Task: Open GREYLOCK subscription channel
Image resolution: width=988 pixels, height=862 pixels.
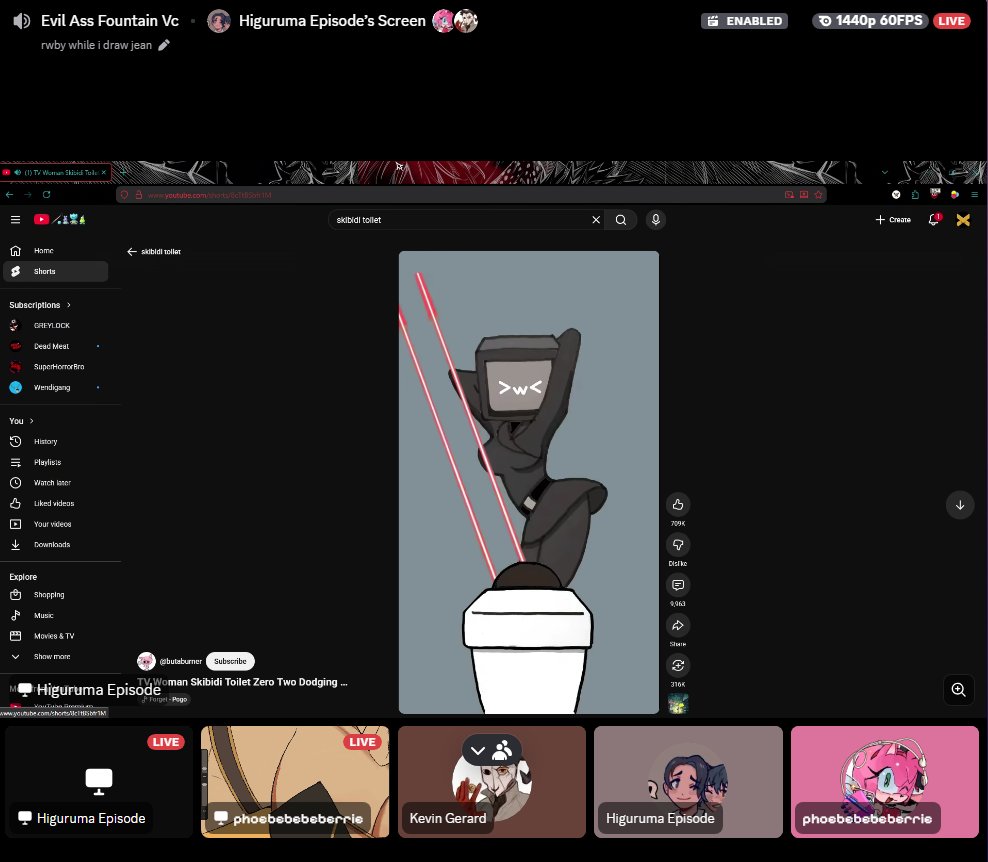Action: pyautogui.click(x=55, y=326)
